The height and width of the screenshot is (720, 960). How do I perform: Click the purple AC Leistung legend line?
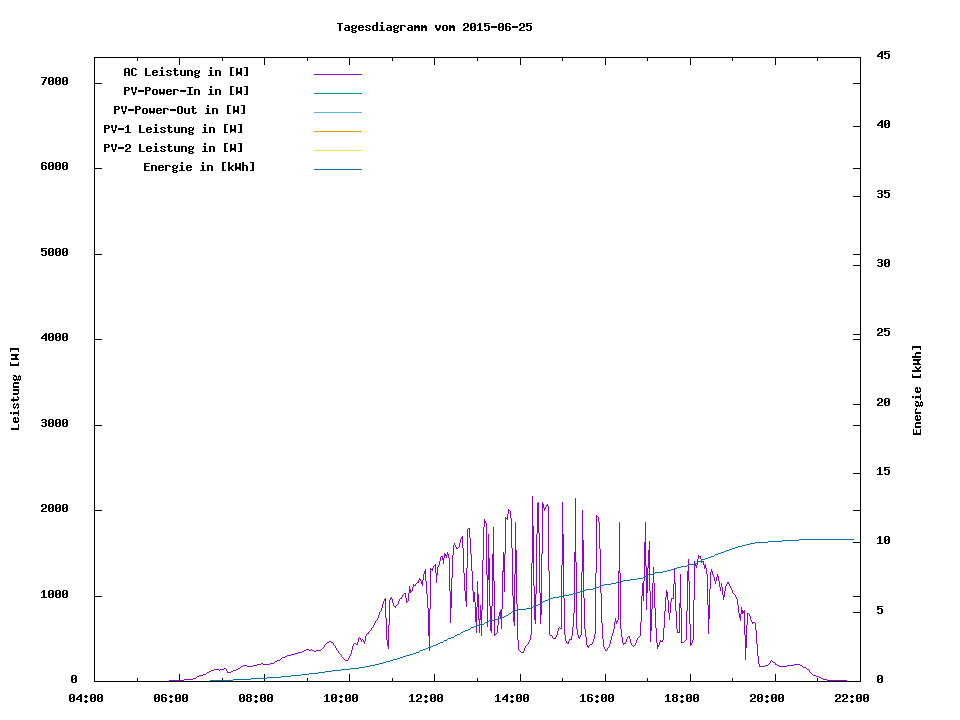tap(337, 74)
